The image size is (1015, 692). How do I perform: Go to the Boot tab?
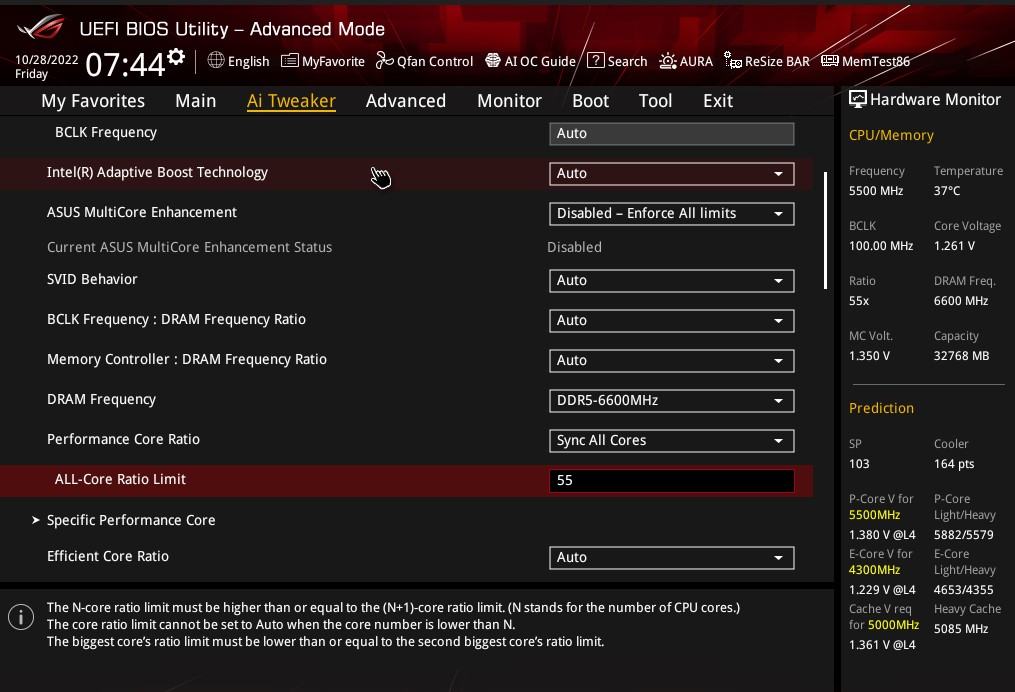[x=590, y=101]
